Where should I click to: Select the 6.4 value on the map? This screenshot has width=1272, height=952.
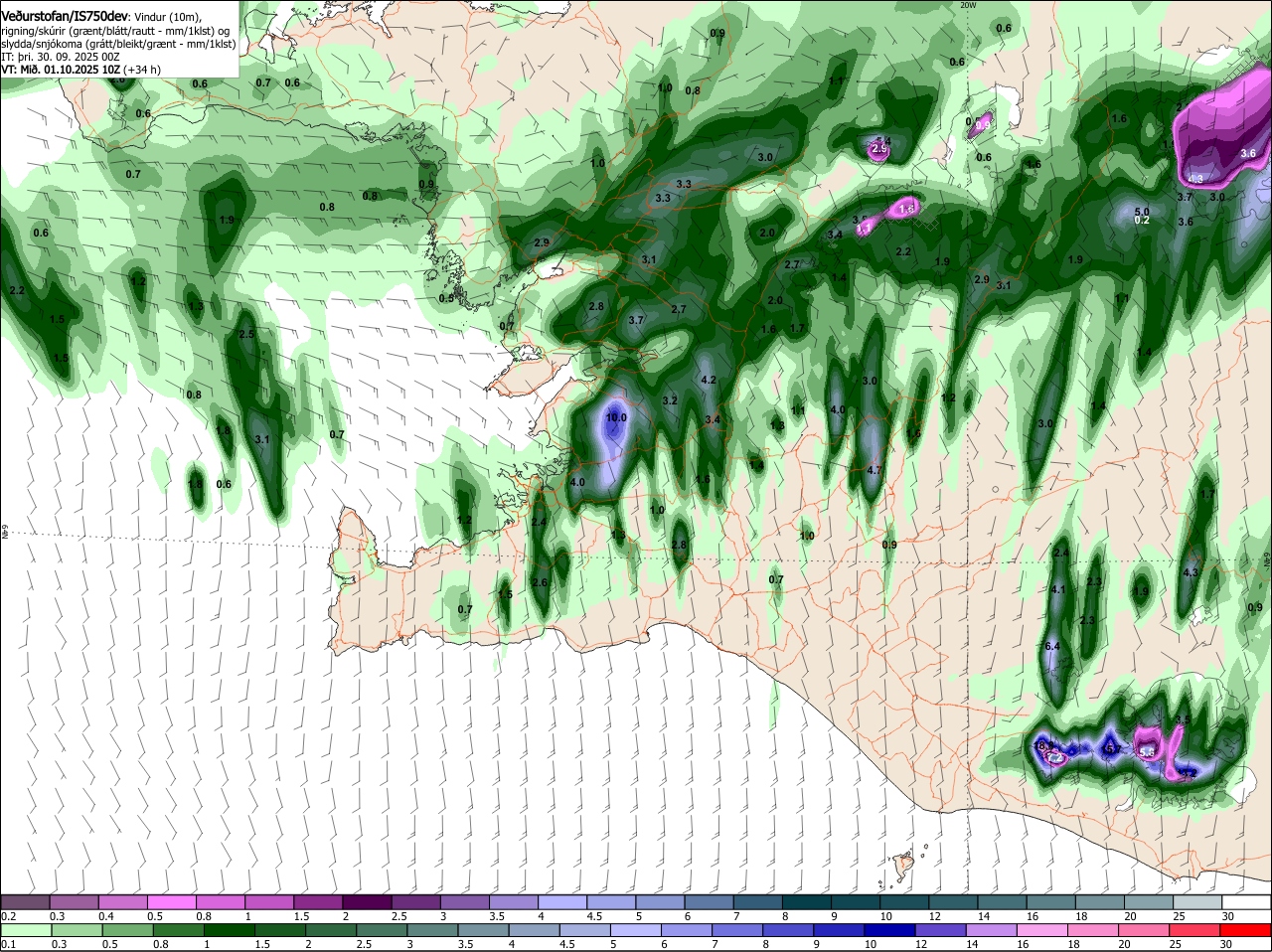1053,647
